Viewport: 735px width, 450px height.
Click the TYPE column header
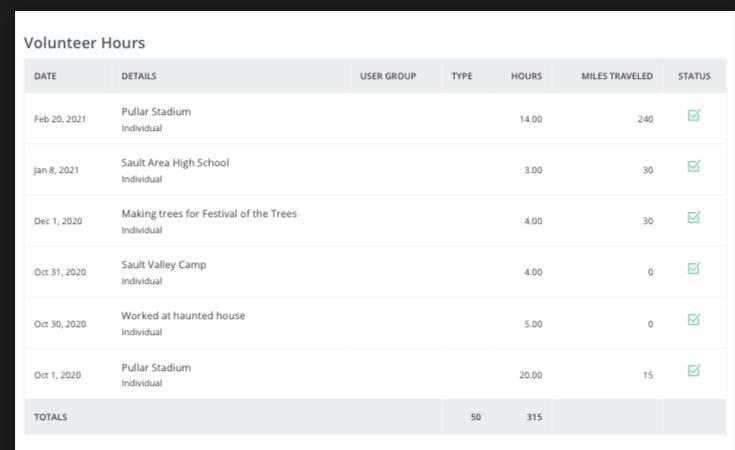462,76
